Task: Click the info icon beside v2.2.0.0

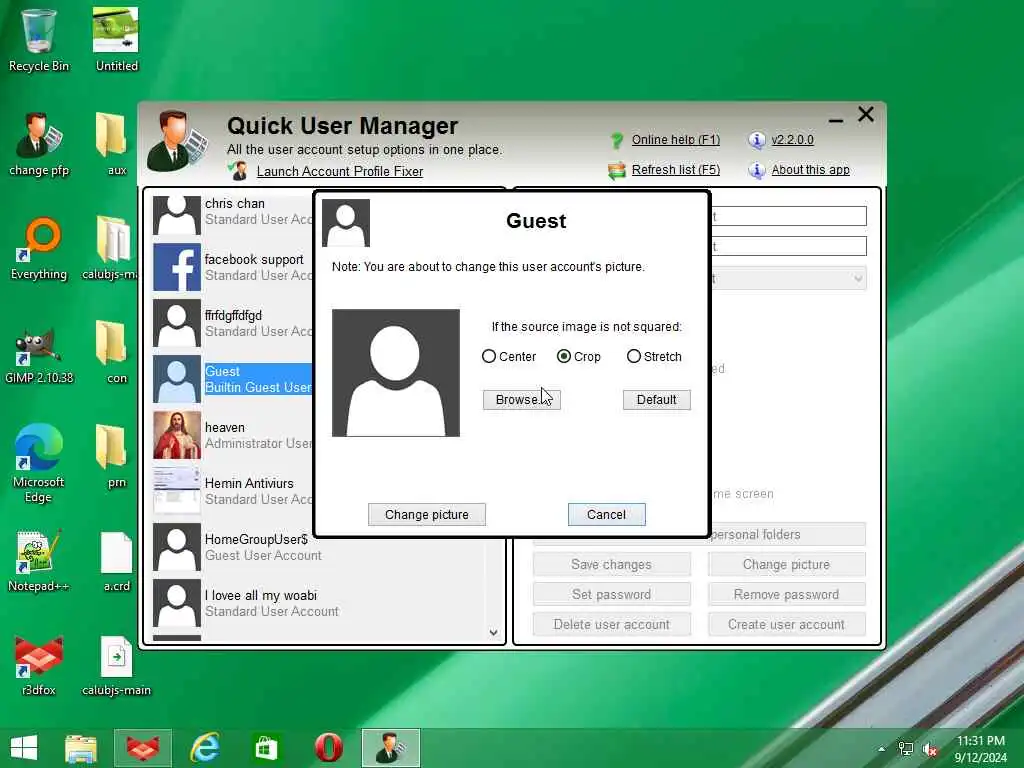Action: (756, 140)
